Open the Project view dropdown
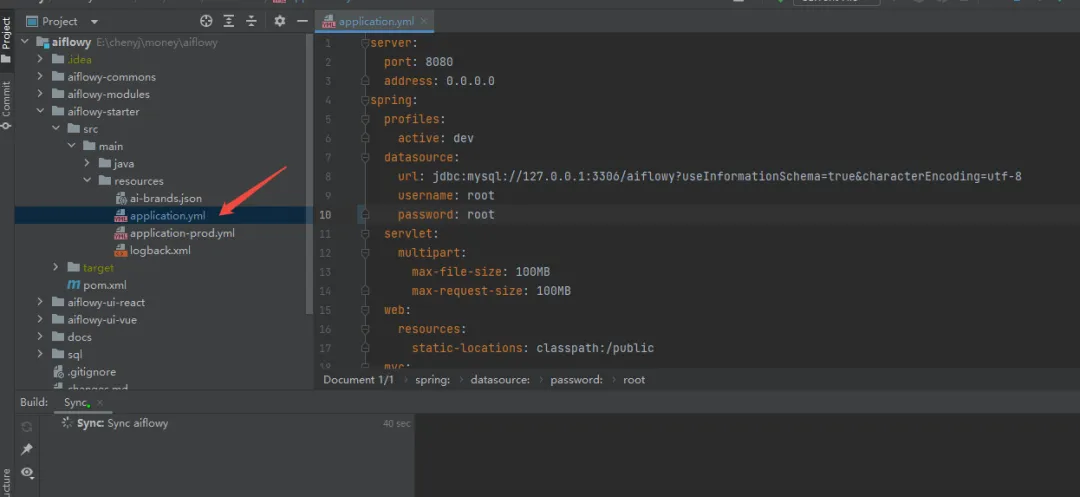This screenshot has height=497, width=1080. coord(94,21)
